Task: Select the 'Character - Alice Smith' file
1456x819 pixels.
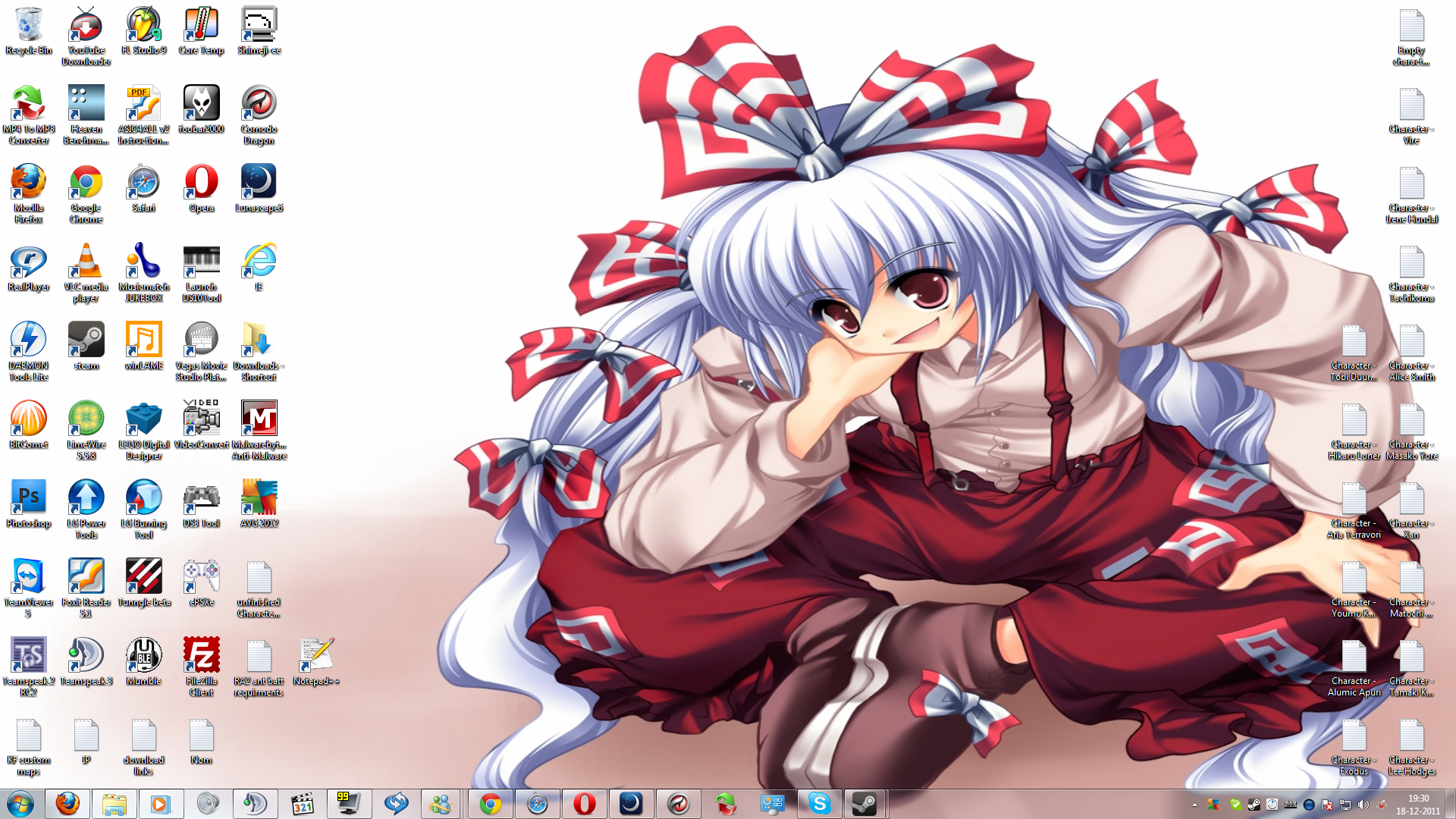Action: pos(1412,352)
